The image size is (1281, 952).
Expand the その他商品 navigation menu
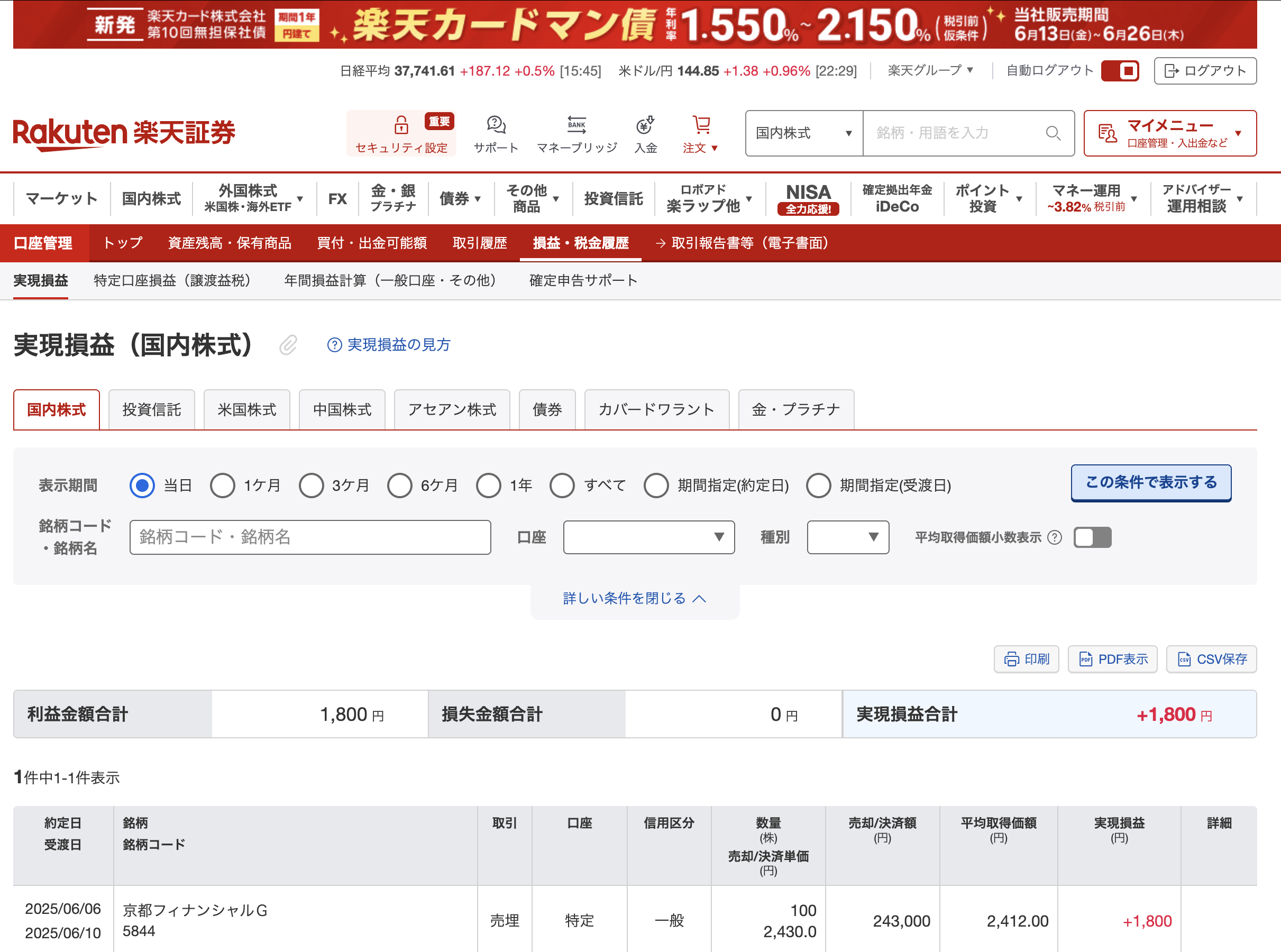pos(533,199)
